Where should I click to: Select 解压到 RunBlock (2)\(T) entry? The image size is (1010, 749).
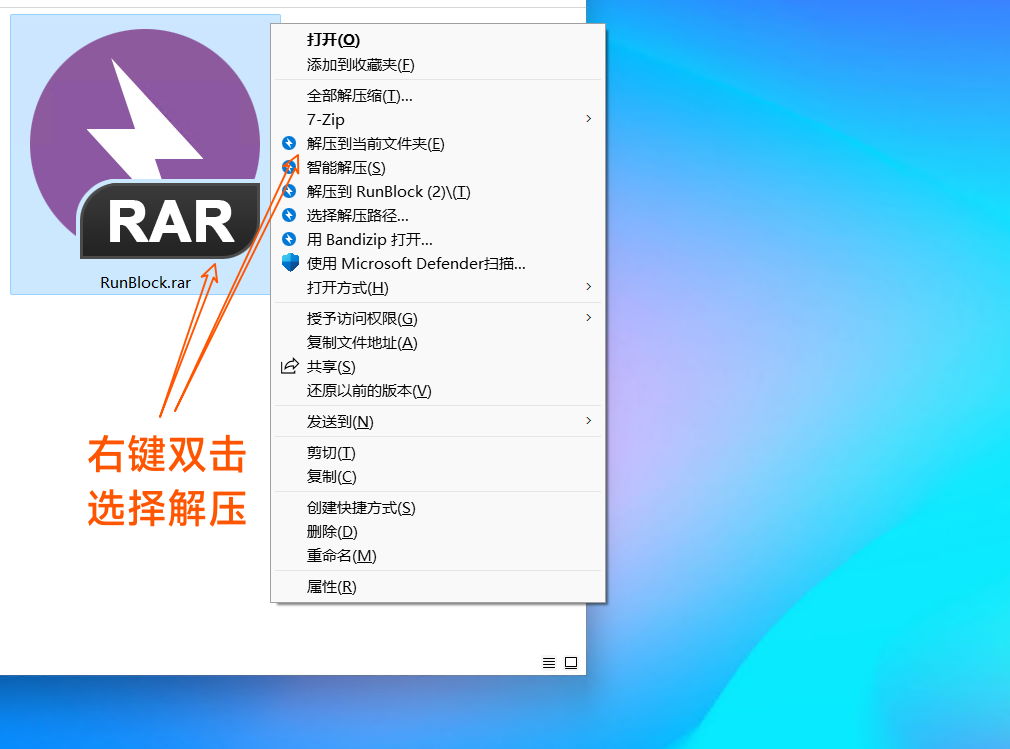(x=438, y=191)
